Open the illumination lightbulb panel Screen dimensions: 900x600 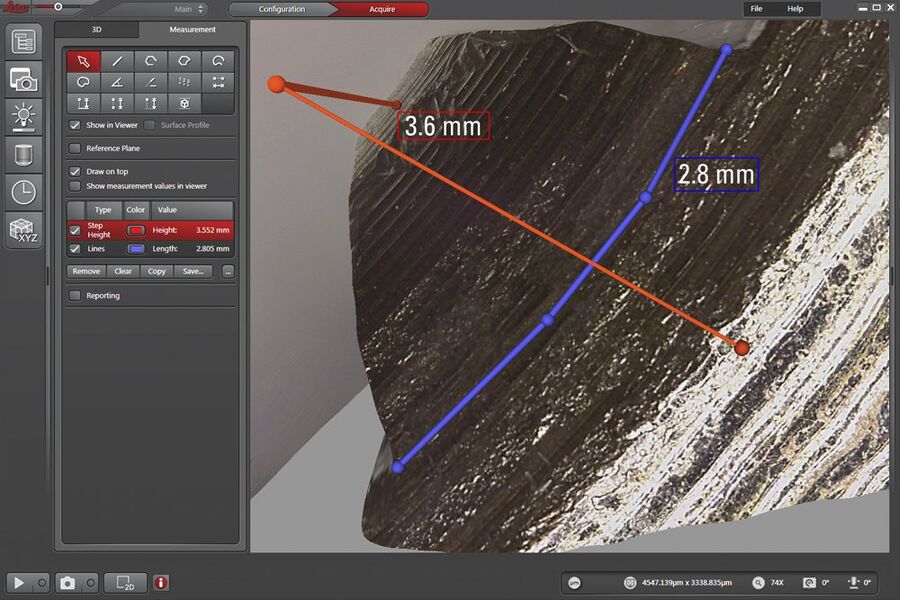pyautogui.click(x=24, y=116)
